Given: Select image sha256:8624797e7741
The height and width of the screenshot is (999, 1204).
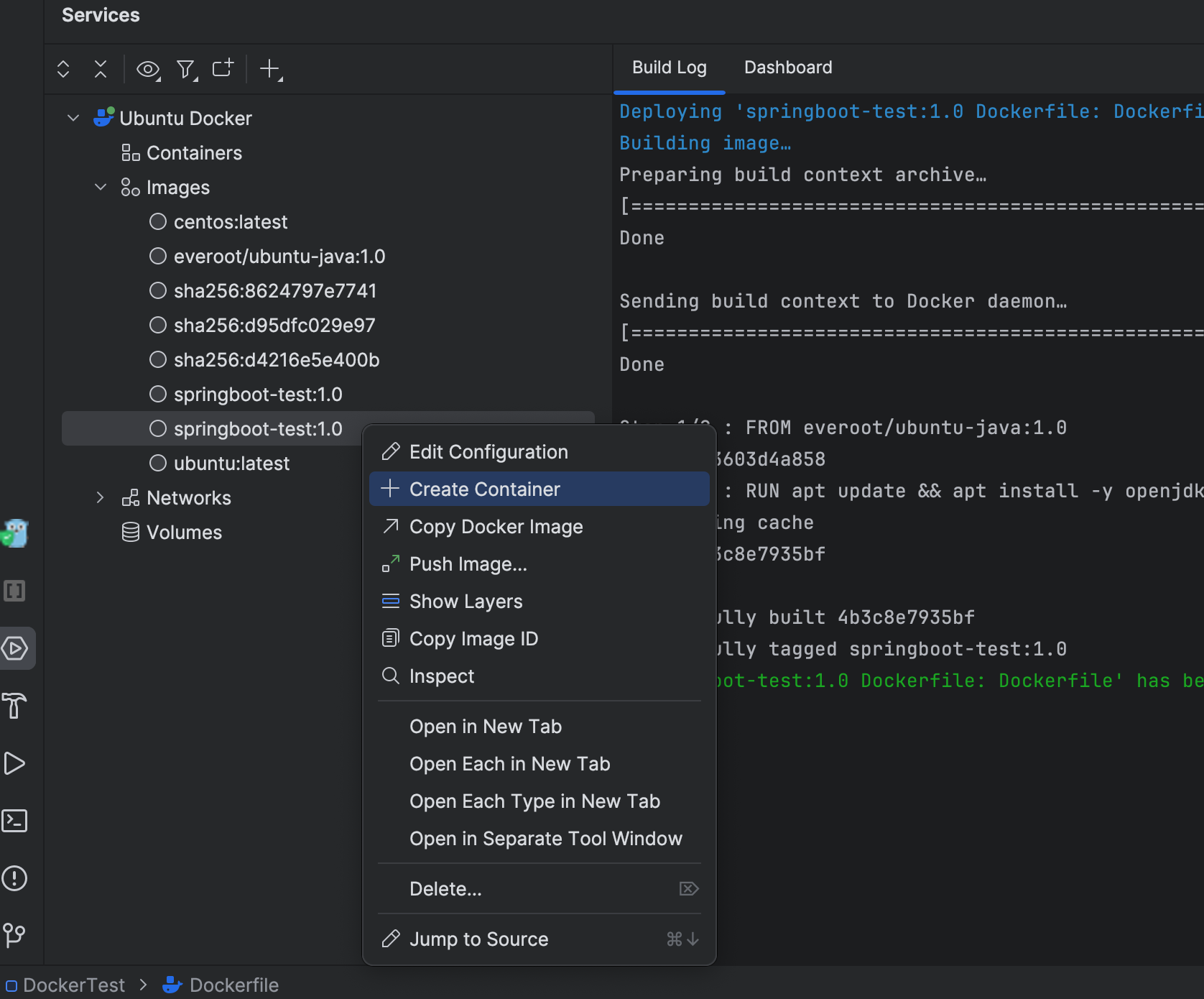Looking at the screenshot, I should [x=274, y=290].
